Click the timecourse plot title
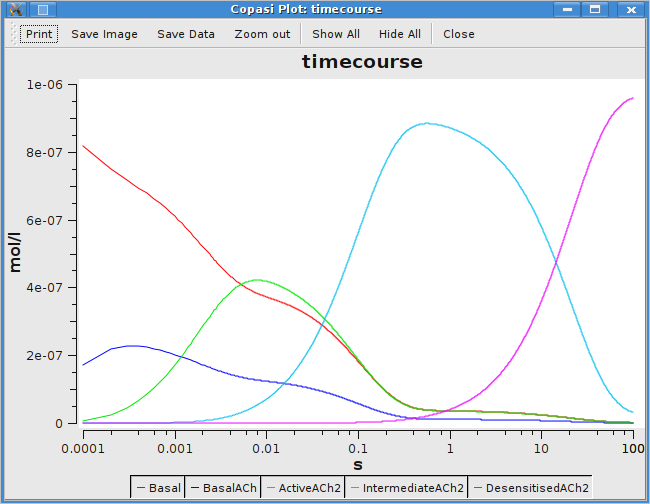This screenshot has height=504, width=650. [362, 62]
